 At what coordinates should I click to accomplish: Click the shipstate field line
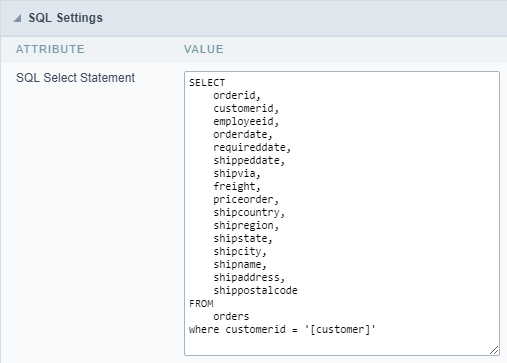pyautogui.click(x=243, y=239)
